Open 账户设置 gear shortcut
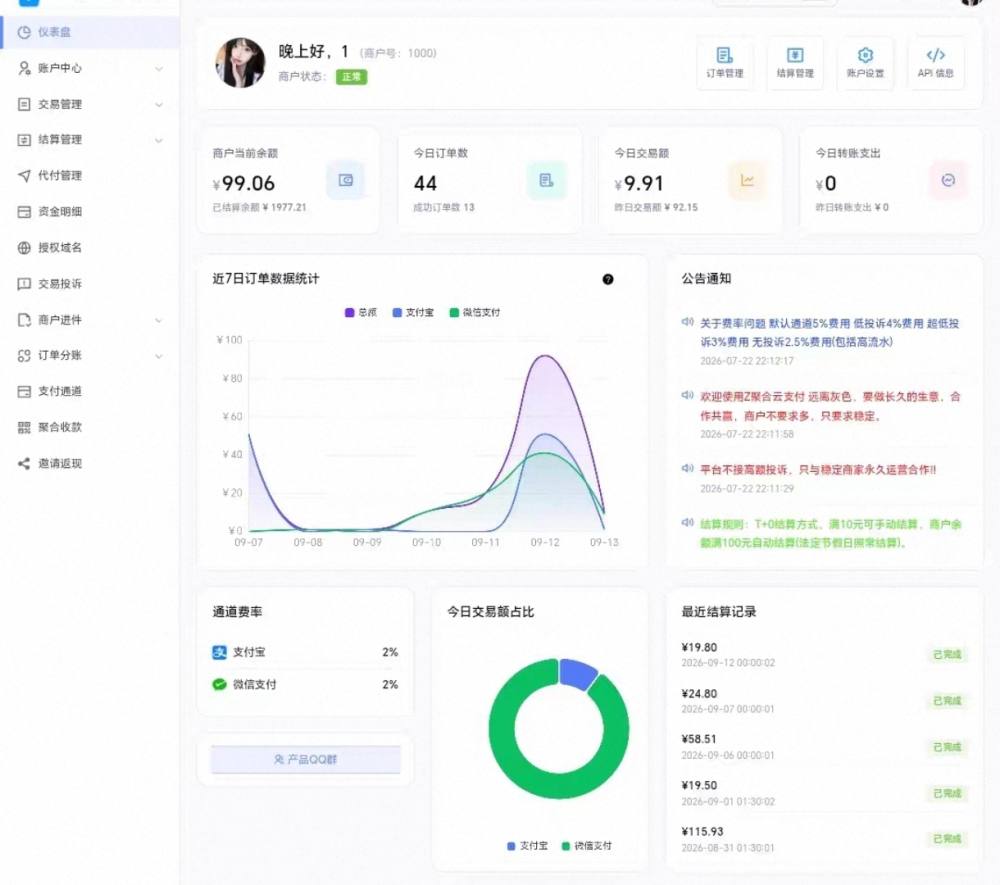The width and height of the screenshot is (1000, 885). pyautogui.click(x=865, y=63)
